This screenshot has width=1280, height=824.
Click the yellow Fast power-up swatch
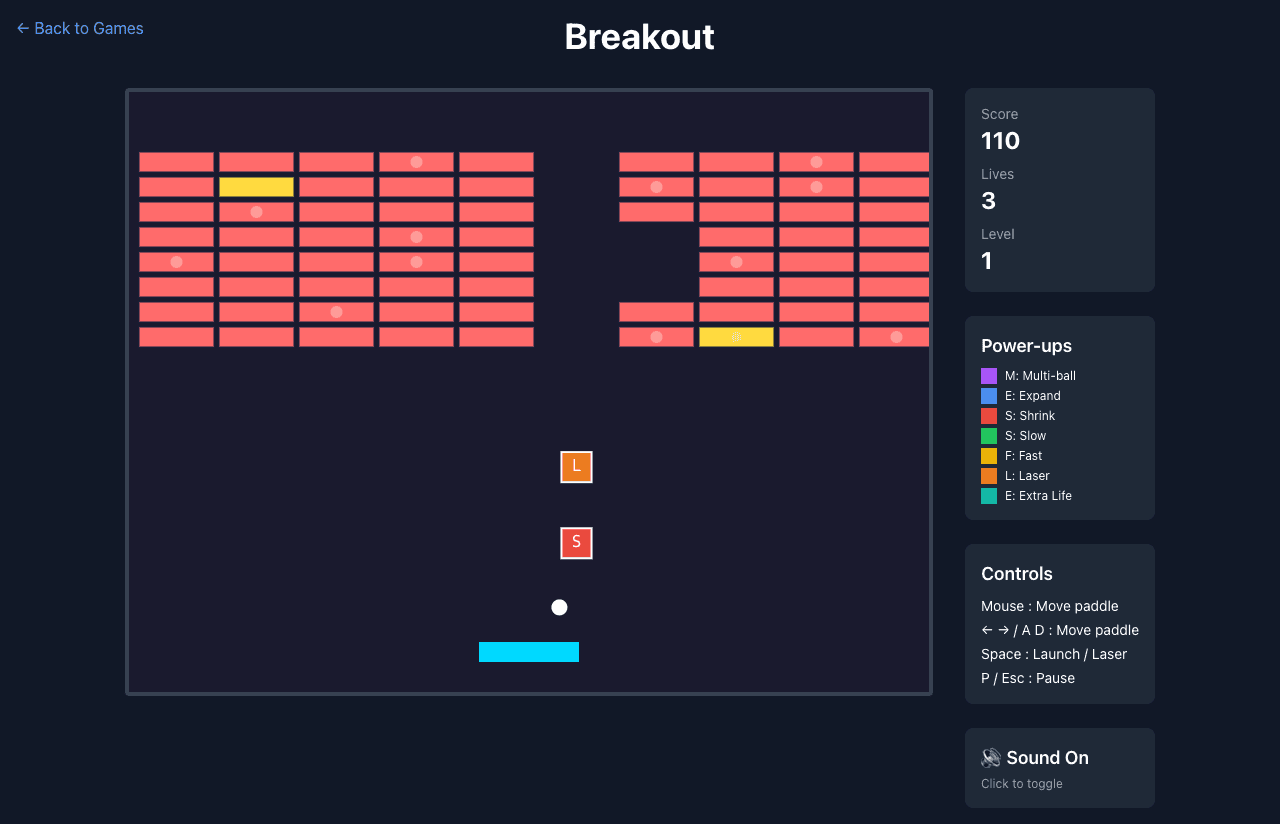click(987, 455)
